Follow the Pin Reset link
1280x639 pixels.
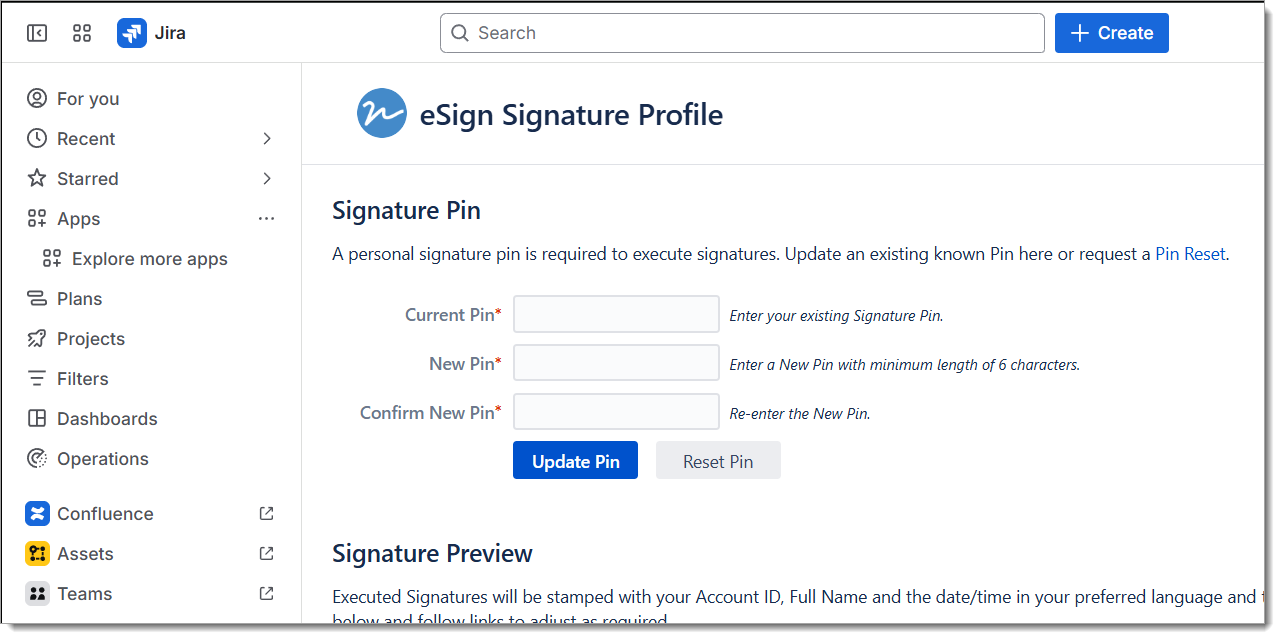pyautogui.click(x=1190, y=254)
